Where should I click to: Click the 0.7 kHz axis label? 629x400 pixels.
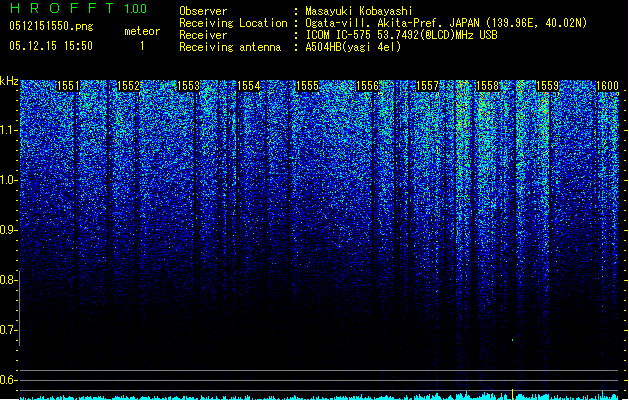click(8, 330)
